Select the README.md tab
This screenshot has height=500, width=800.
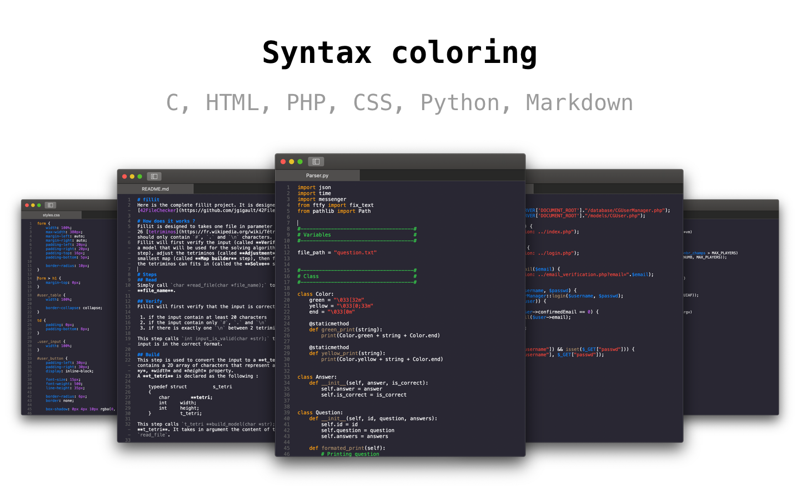coord(156,189)
